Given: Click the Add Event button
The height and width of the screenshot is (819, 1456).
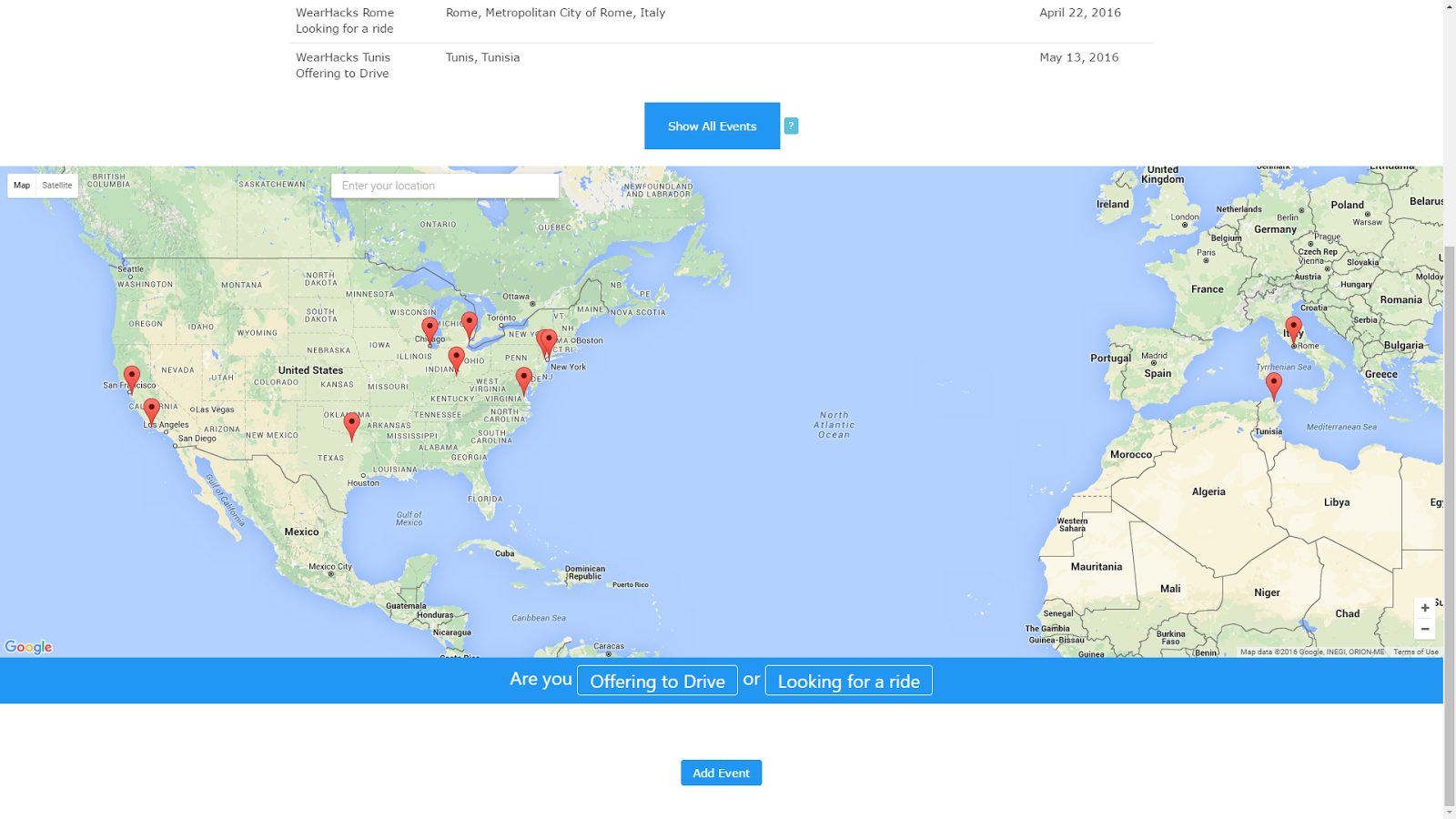Looking at the screenshot, I should coord(721,773).
